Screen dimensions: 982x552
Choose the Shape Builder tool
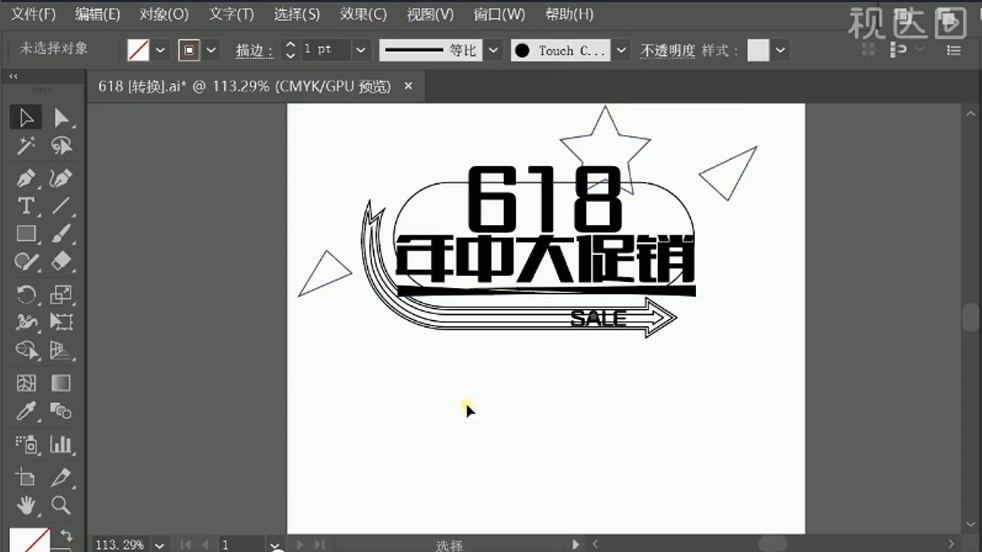(26, 350)
